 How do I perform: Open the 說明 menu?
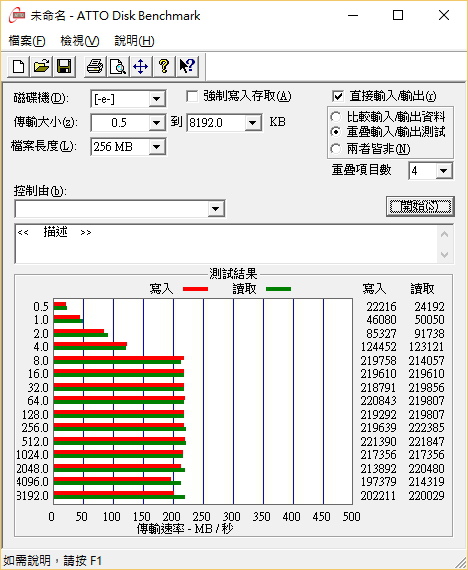(134, 41)
